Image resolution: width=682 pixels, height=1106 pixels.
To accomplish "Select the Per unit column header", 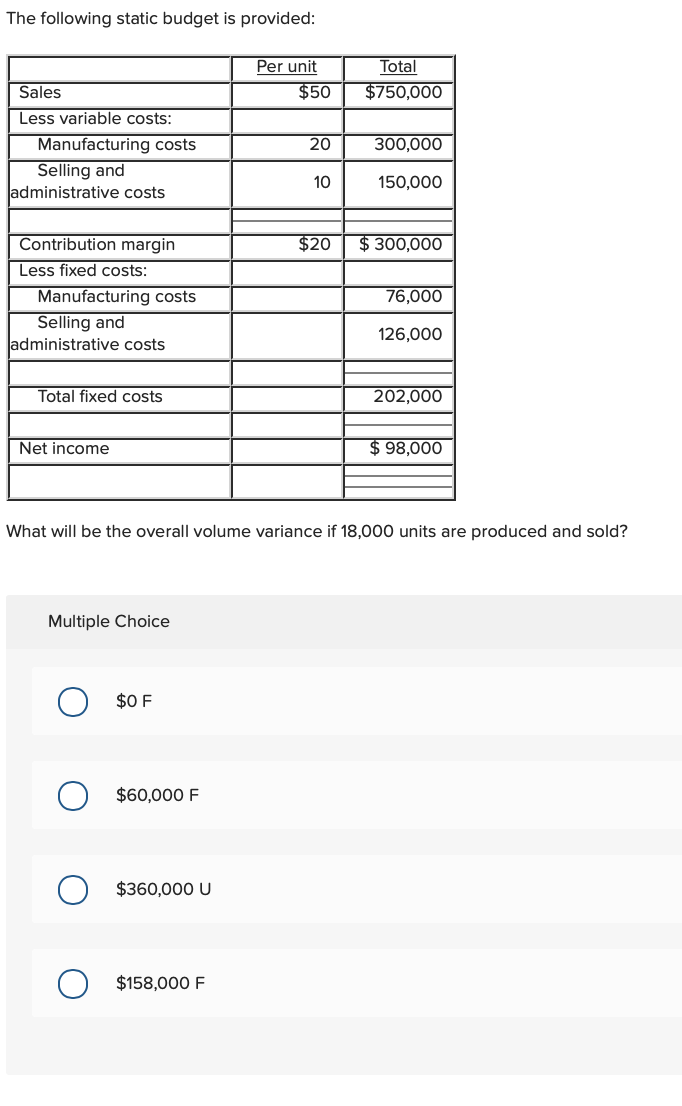I will (x=286, y=66).
